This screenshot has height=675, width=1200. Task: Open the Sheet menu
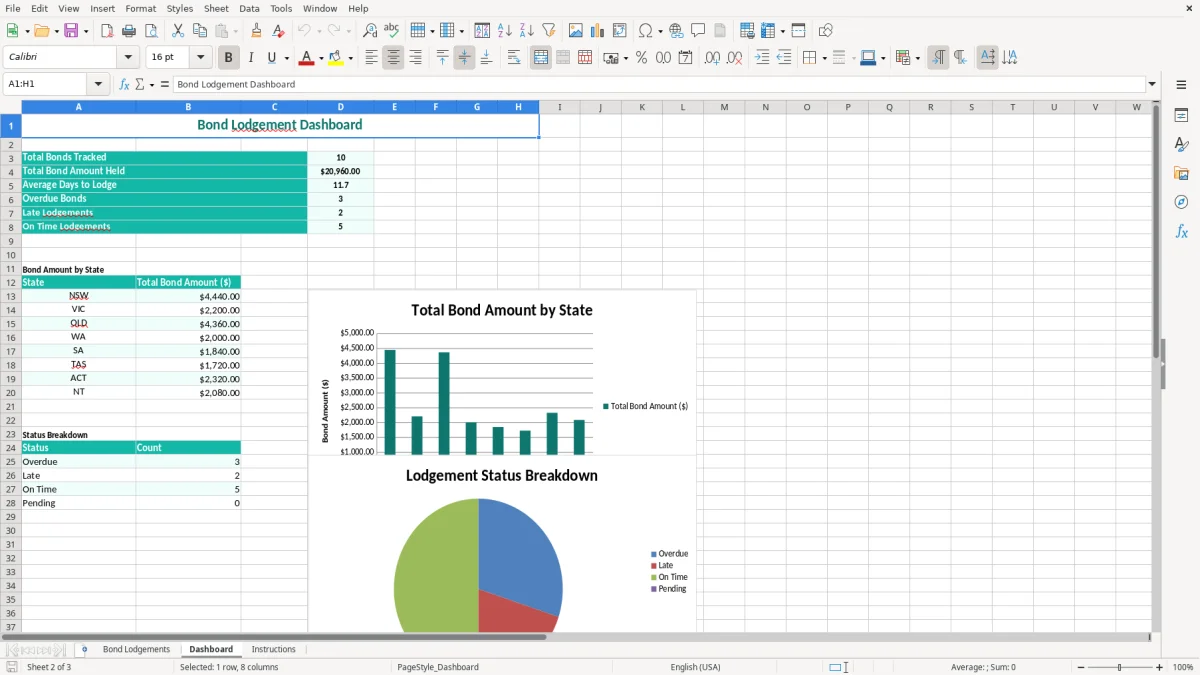(x=216, y=8)
